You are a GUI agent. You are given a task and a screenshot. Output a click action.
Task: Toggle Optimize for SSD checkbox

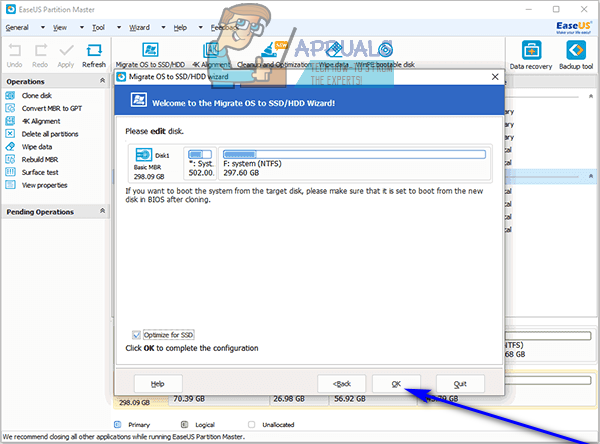pos(136,335)
